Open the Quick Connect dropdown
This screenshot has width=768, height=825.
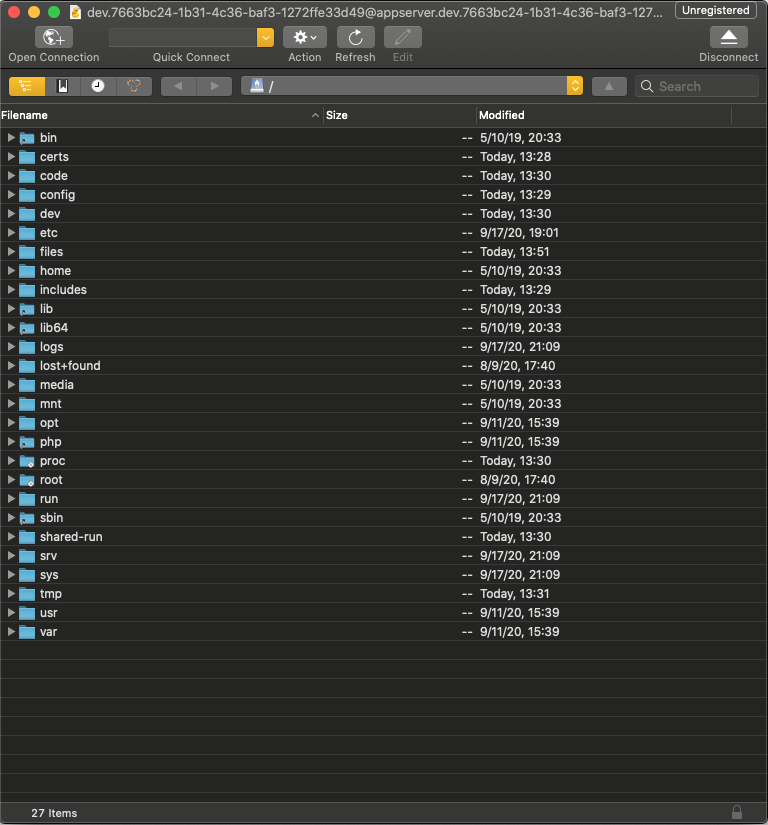265,38
